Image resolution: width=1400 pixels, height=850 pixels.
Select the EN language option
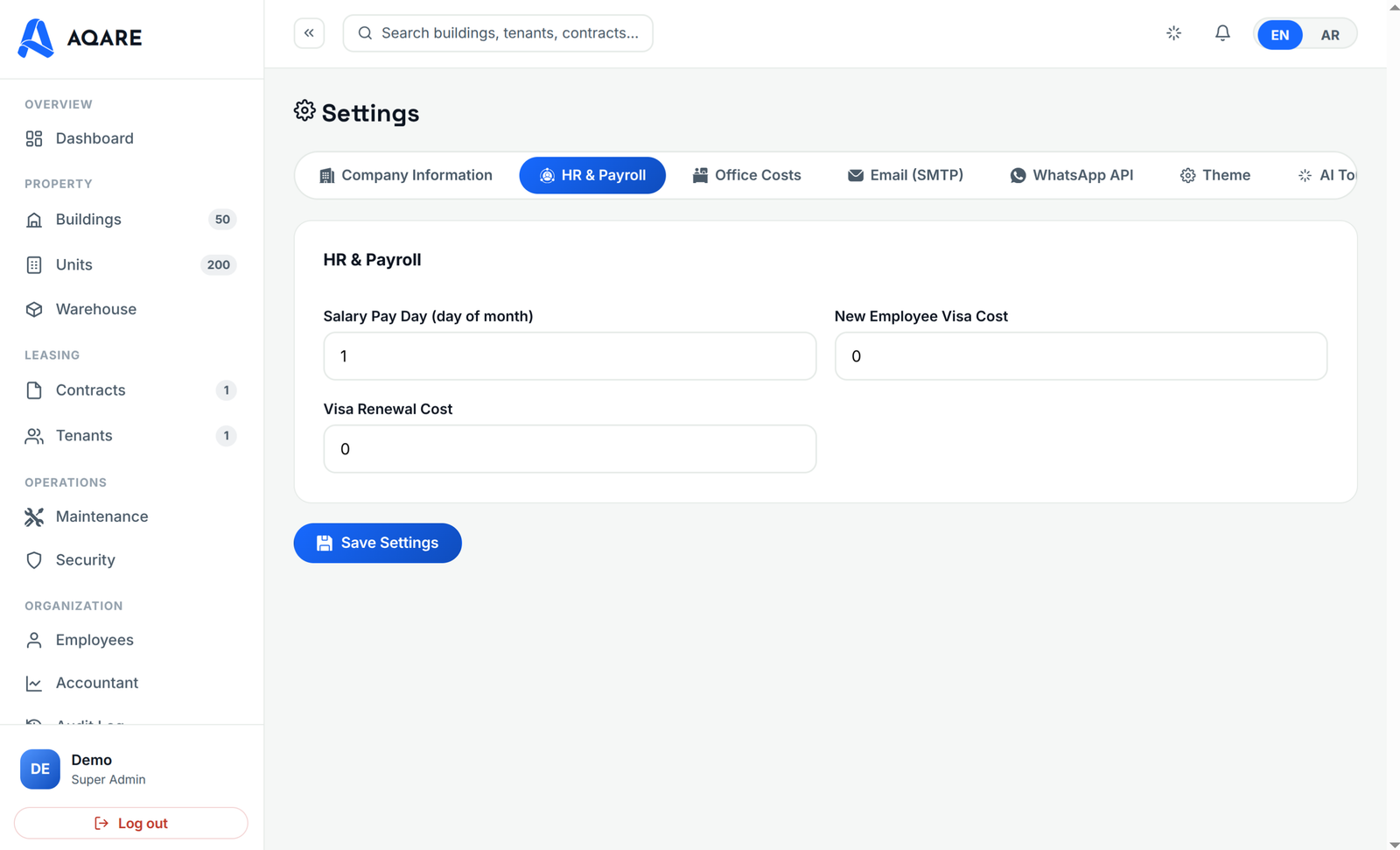point(1279,35)
